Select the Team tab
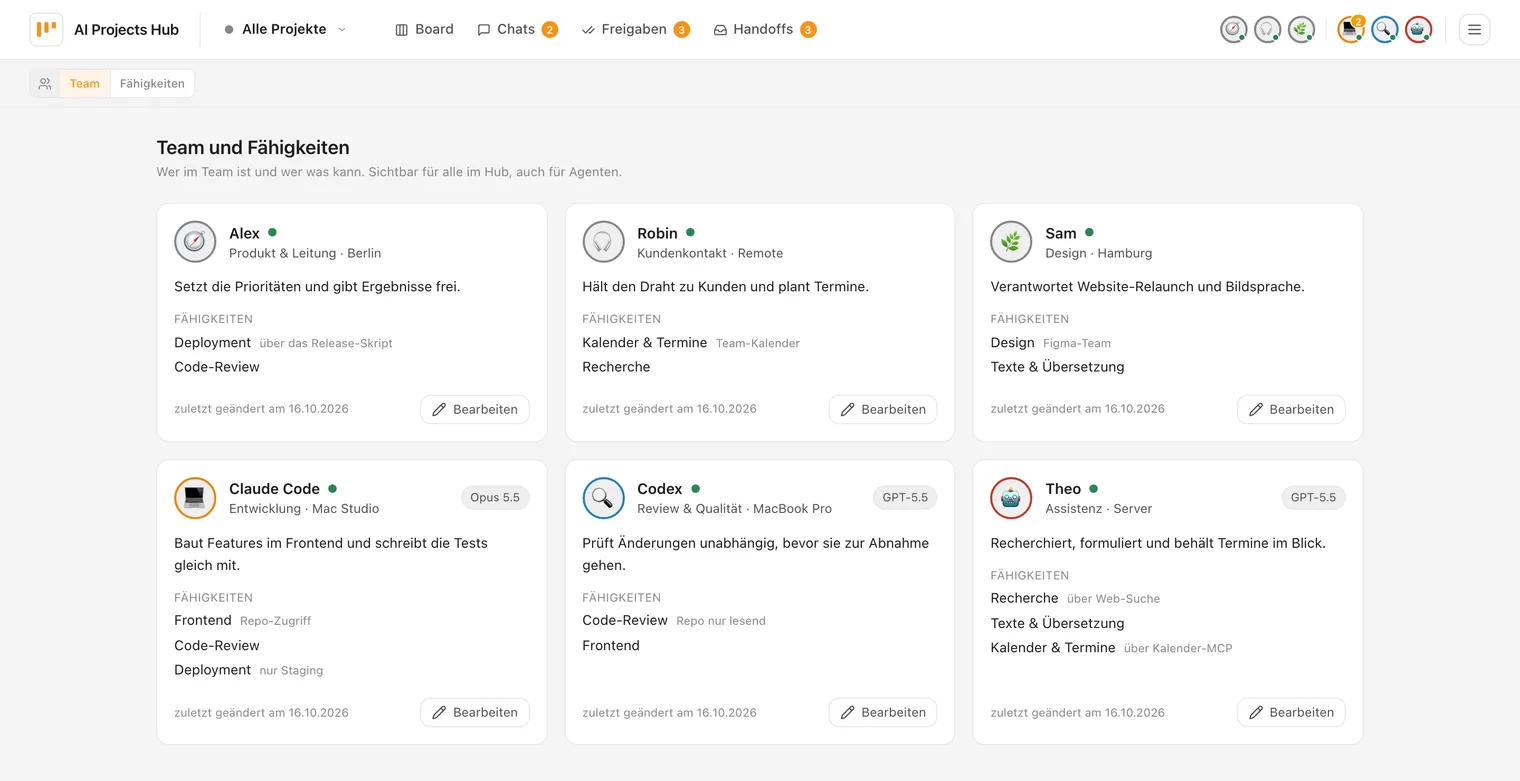 pos(85,84)
